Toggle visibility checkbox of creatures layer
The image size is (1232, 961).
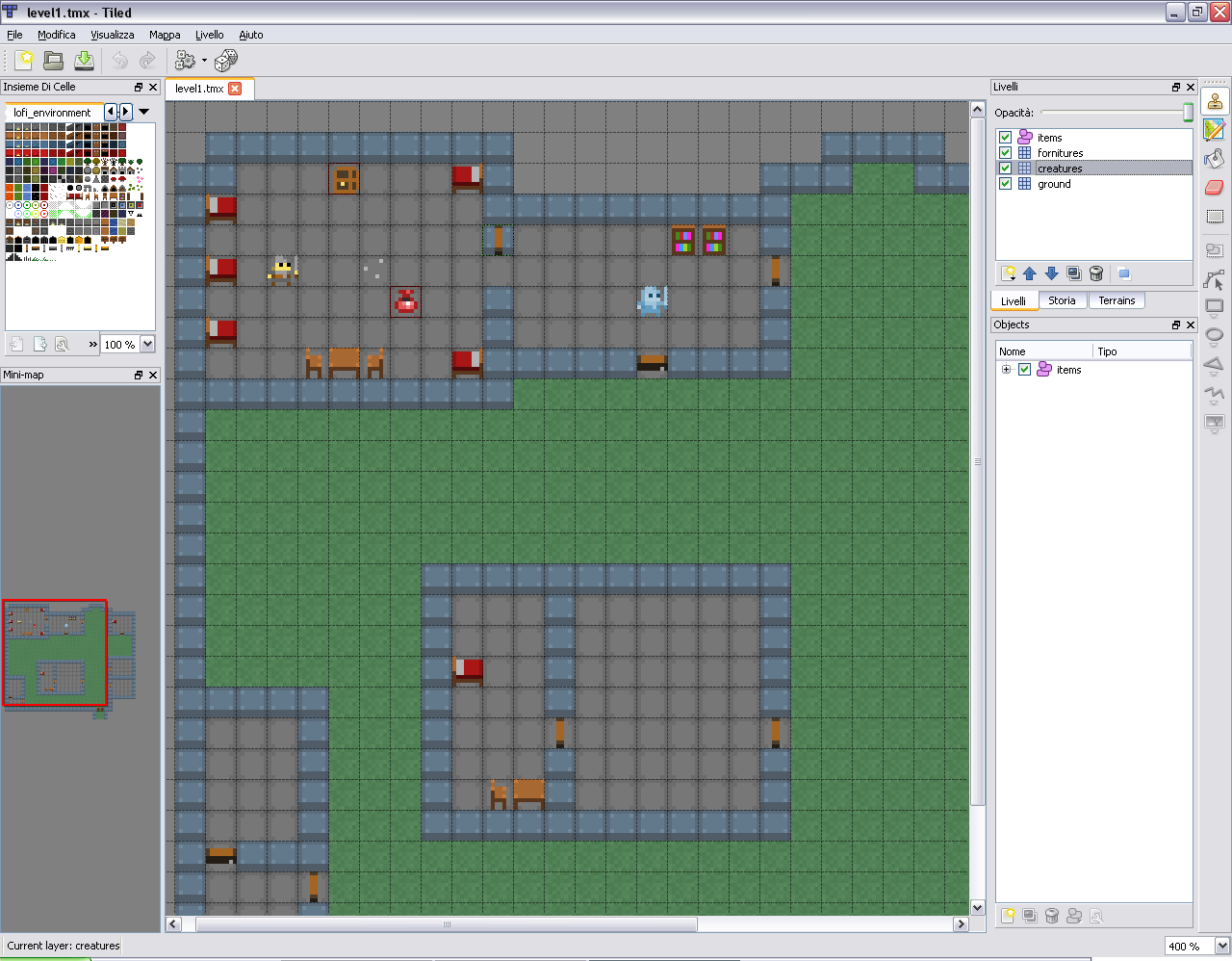coord(1005,169)
